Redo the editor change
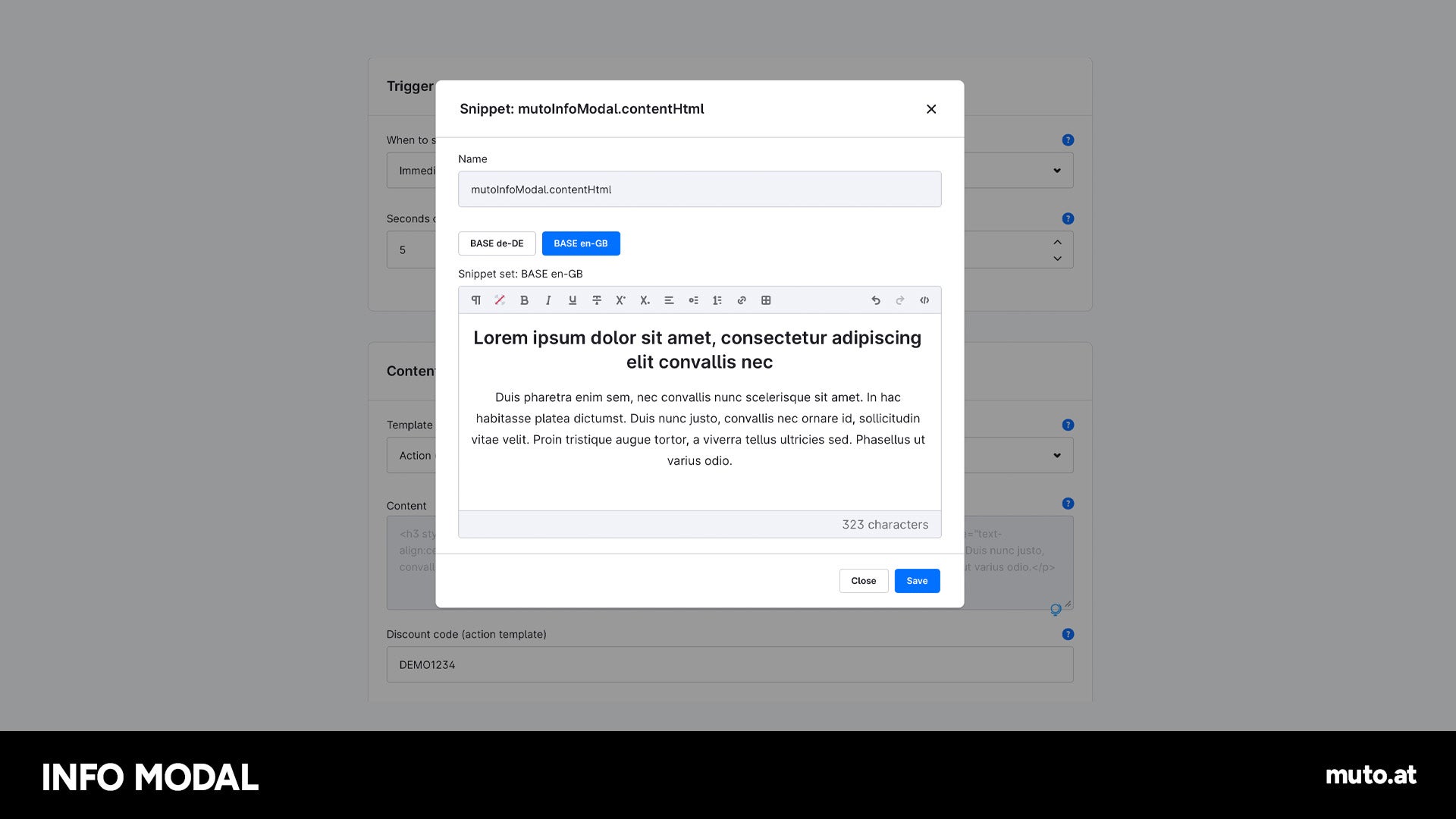1456x819 pixels. (900, 300)
